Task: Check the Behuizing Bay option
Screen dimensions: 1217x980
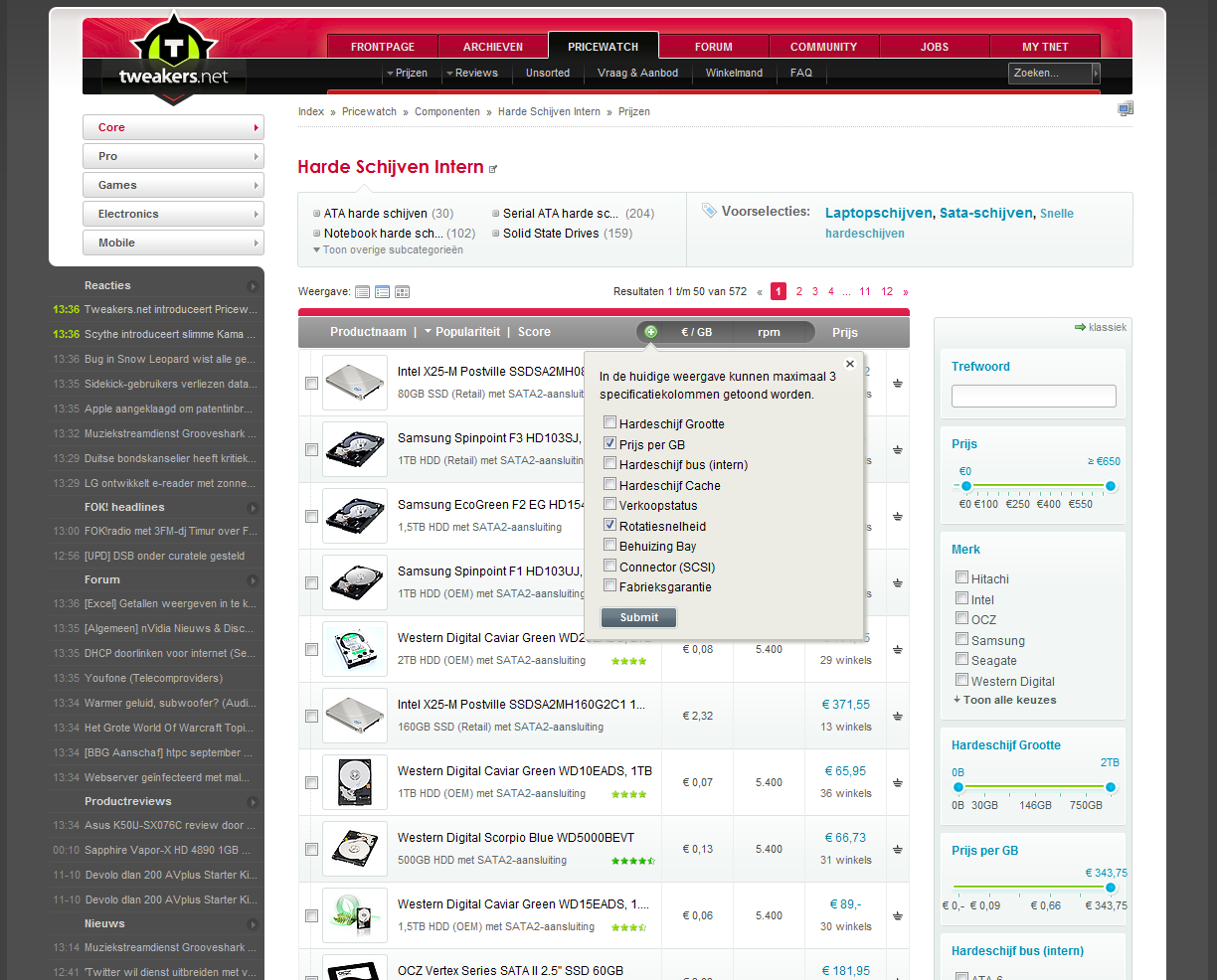Action: point(610,545)
